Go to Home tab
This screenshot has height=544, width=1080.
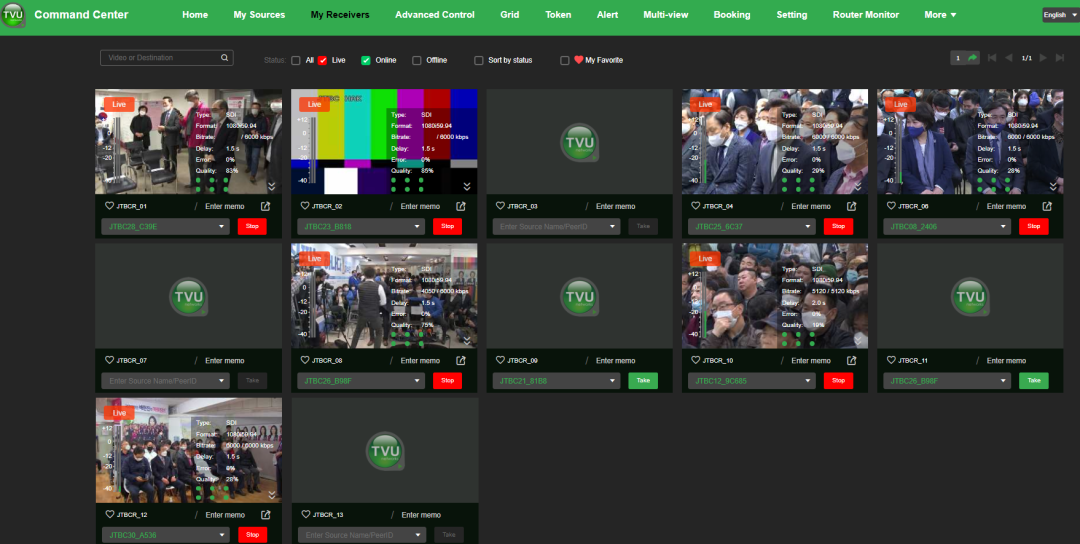pyautogui.click(x=195, y=14)
